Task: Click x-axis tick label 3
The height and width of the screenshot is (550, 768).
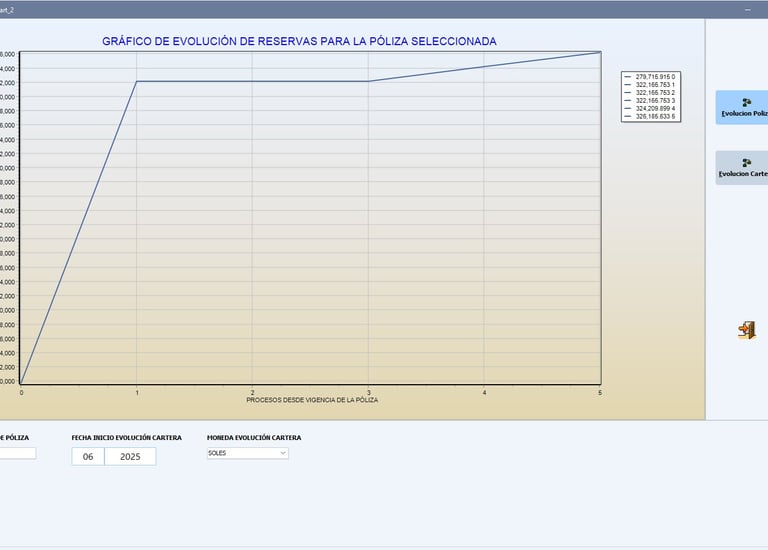Action: (369, 393)
